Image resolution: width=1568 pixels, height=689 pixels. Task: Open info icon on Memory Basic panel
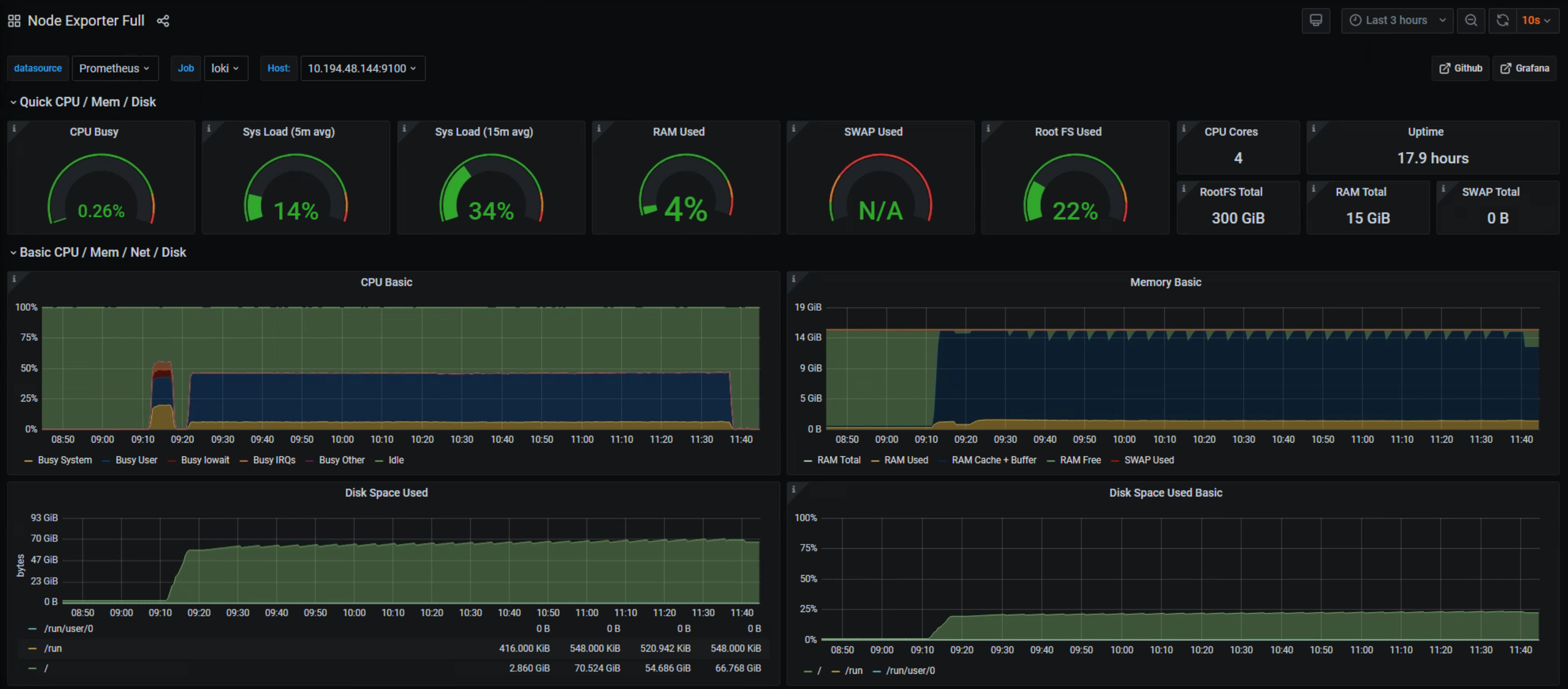pyautogui.click(x=793, y=279)
